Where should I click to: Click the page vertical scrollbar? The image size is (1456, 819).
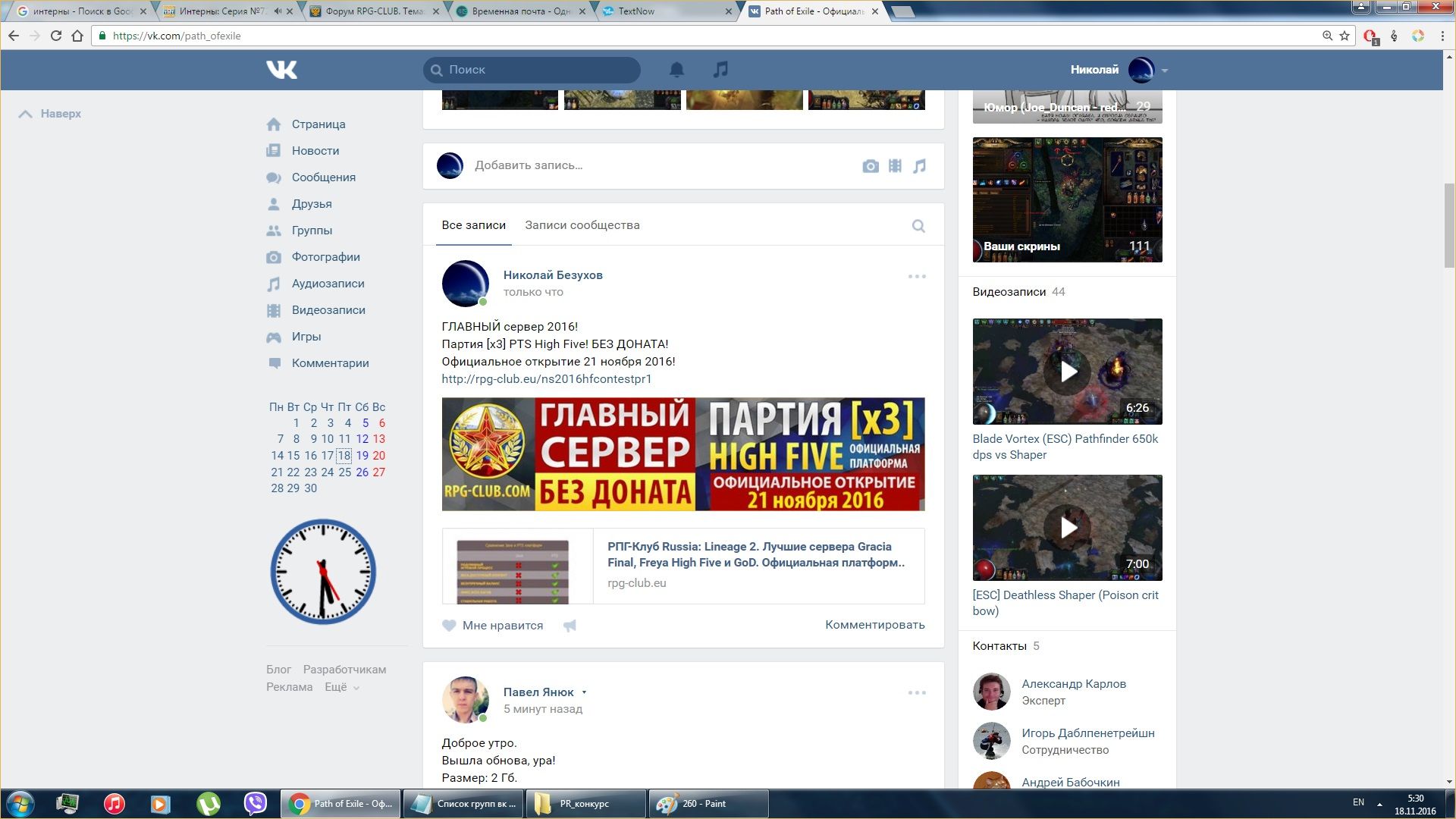1449,224
